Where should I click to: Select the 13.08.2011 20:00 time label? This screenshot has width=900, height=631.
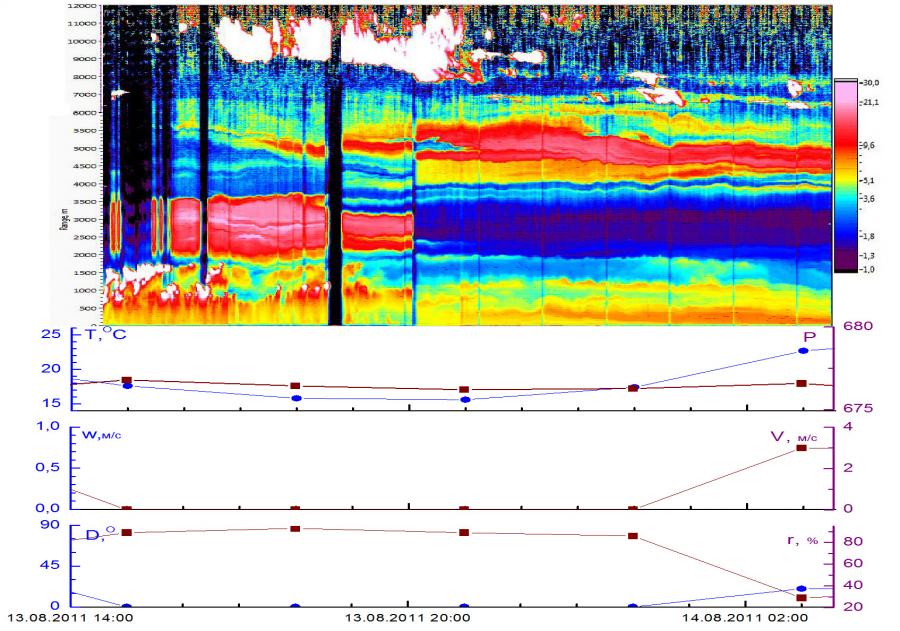407,620
